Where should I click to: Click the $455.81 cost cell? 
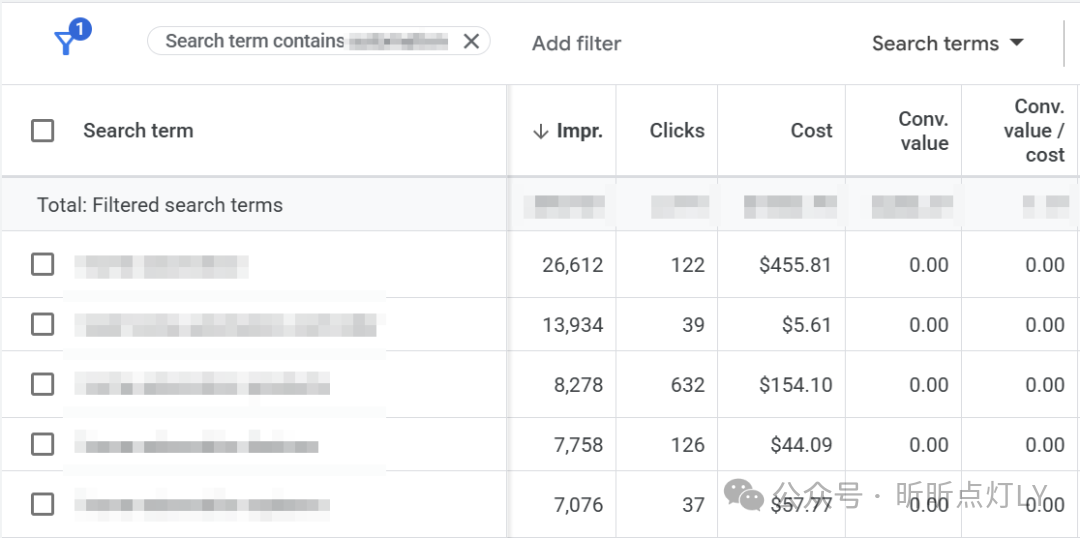[x=794, y=265]
